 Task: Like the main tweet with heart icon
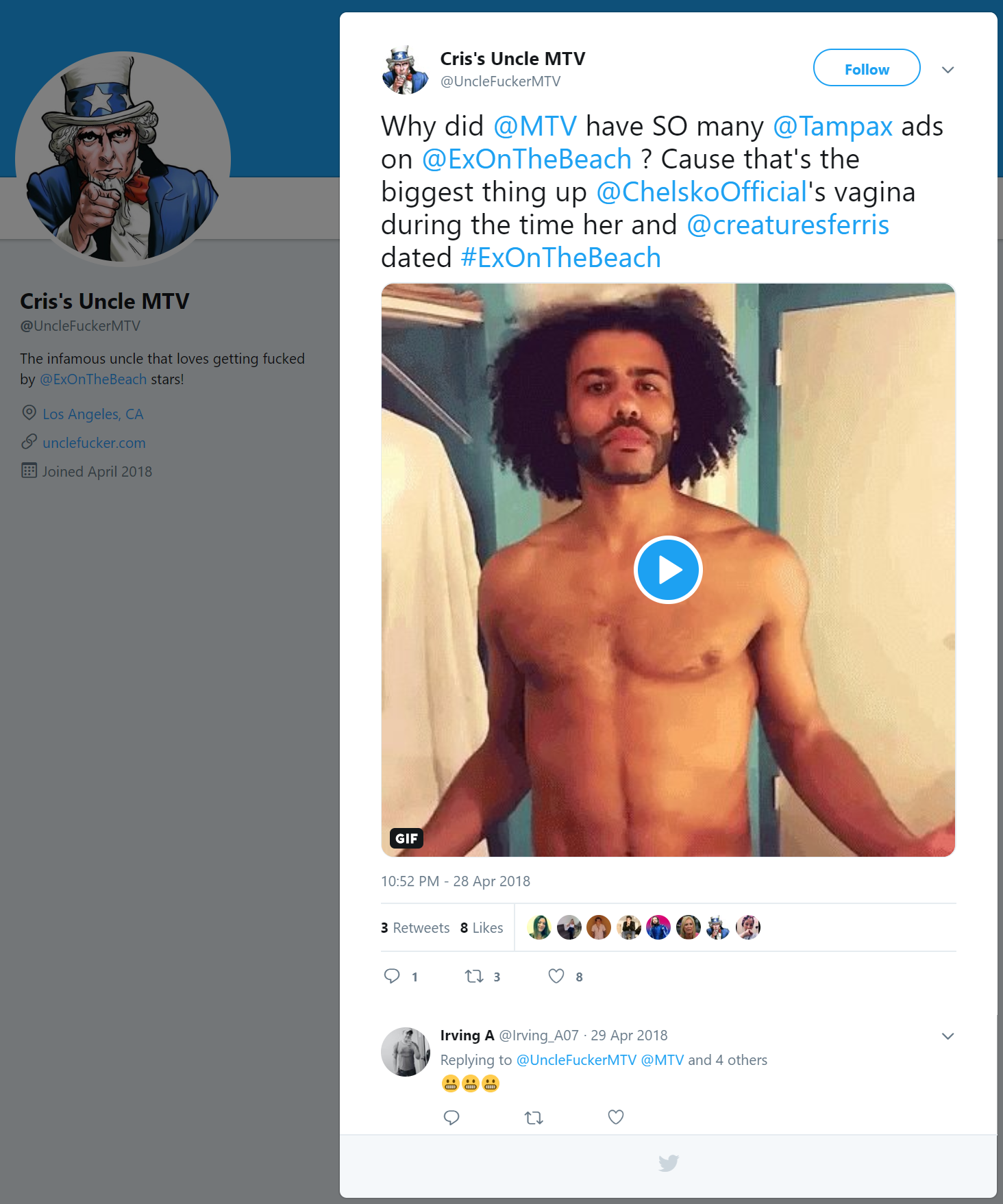click(x=556, y=976)
